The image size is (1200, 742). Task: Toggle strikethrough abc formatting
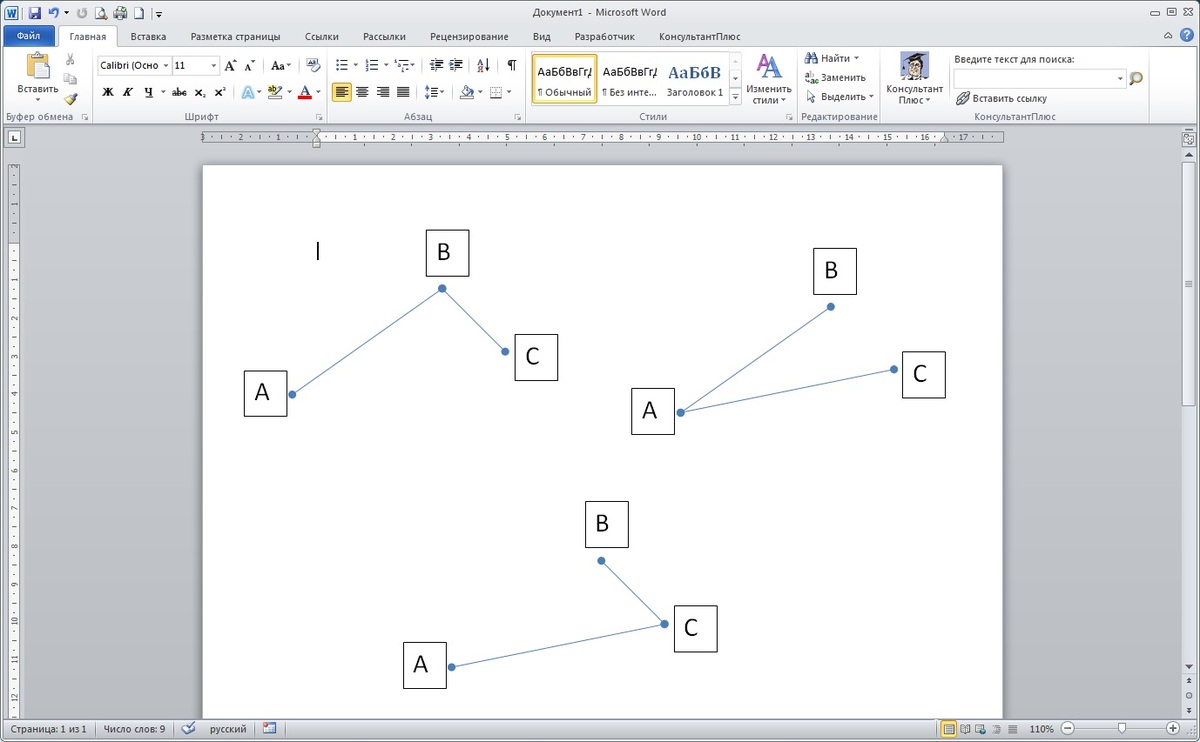pyautogui.click(x=180, y=92)
